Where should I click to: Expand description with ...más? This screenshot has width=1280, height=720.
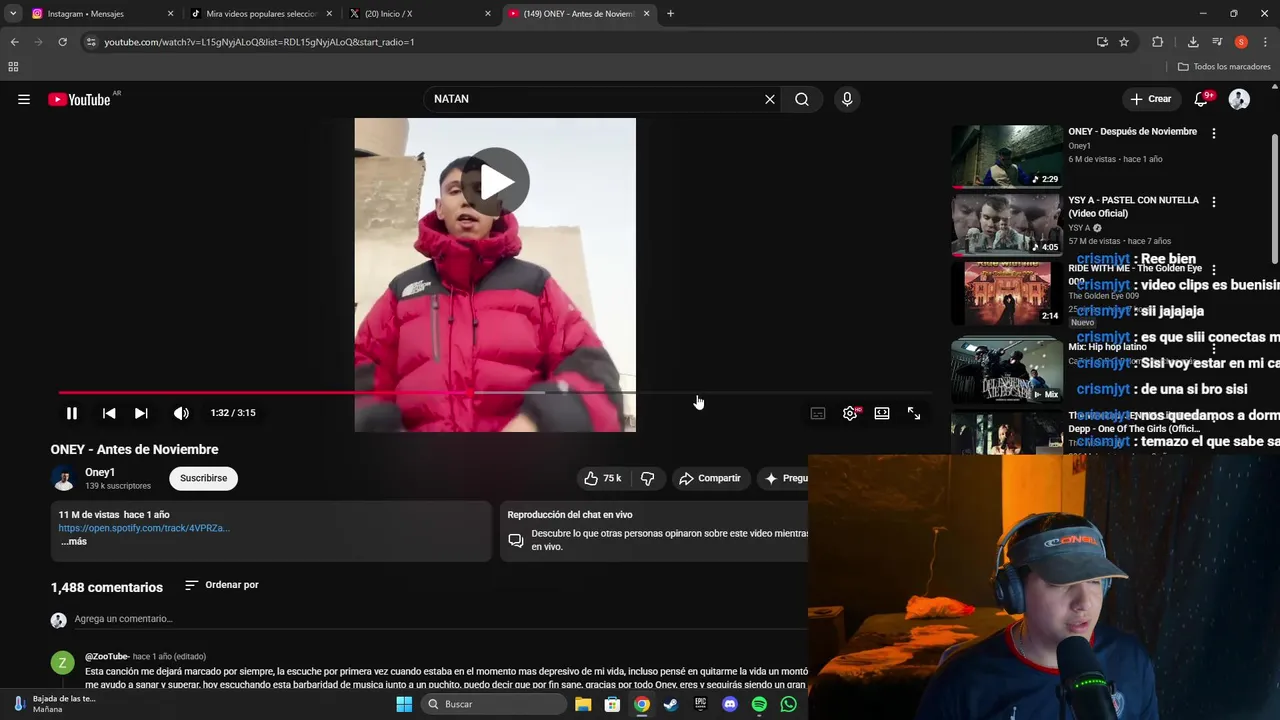[x=74, y=541]
